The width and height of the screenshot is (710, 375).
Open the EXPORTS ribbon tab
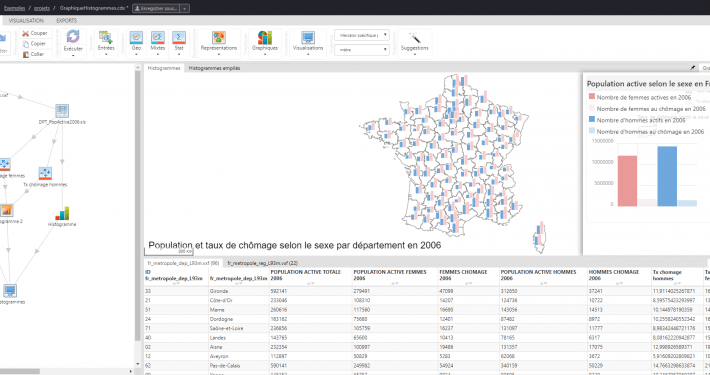click(67, 20)
